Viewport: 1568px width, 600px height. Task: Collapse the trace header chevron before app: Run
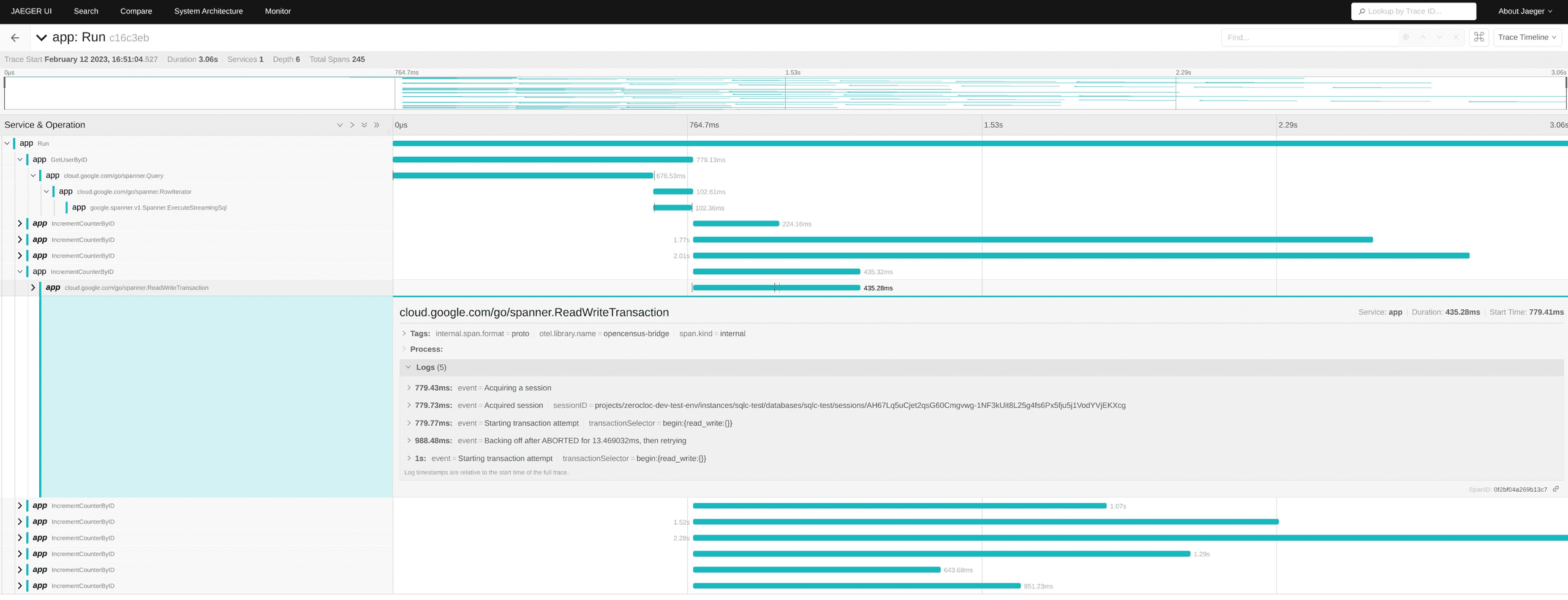pos(42,38)
